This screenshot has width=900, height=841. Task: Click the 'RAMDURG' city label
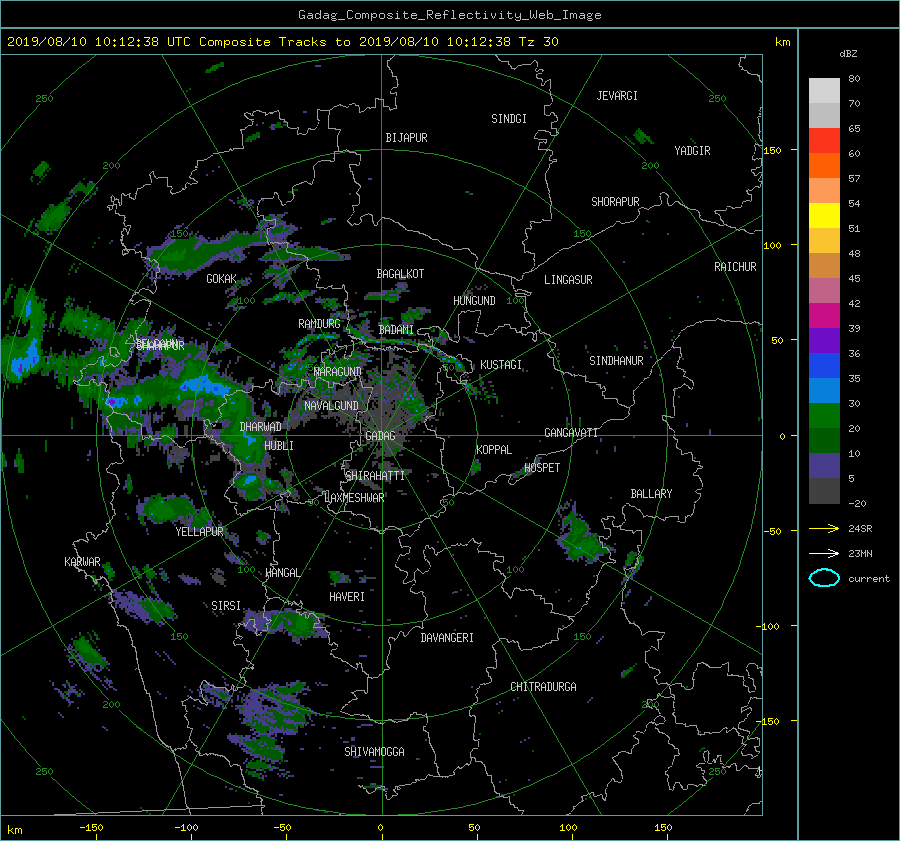point(319,324)
